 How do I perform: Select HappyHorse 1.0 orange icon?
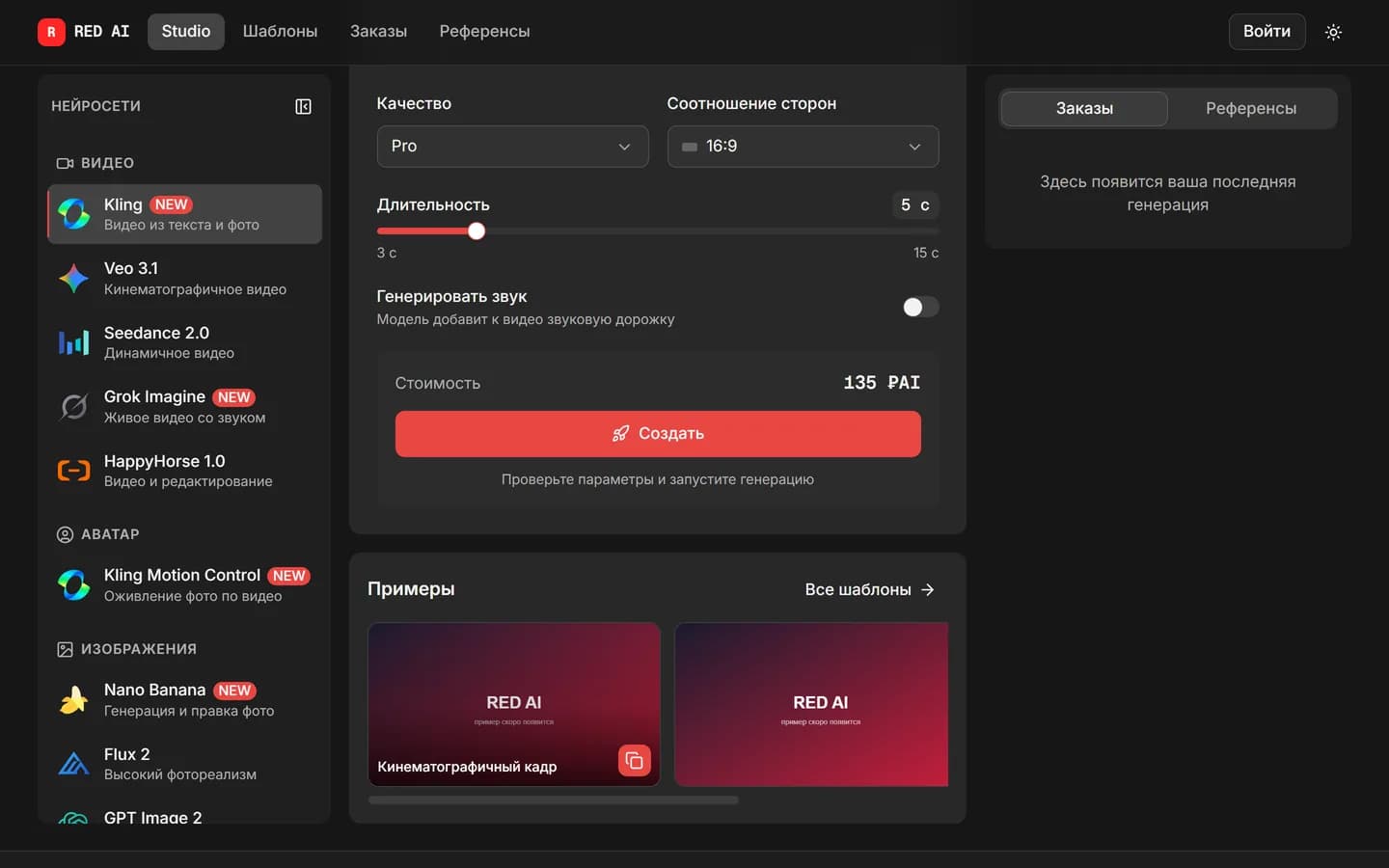[x=74, y=471]
